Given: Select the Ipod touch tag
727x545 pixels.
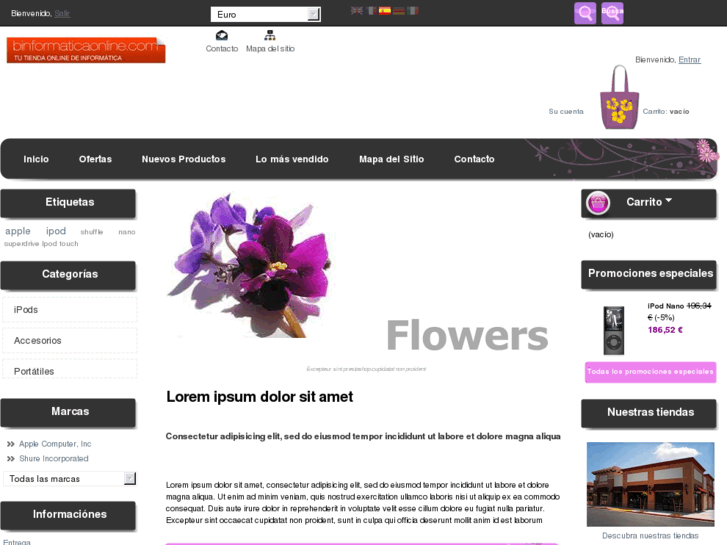Looking at the screenshot, I should [x=60, y=244].
